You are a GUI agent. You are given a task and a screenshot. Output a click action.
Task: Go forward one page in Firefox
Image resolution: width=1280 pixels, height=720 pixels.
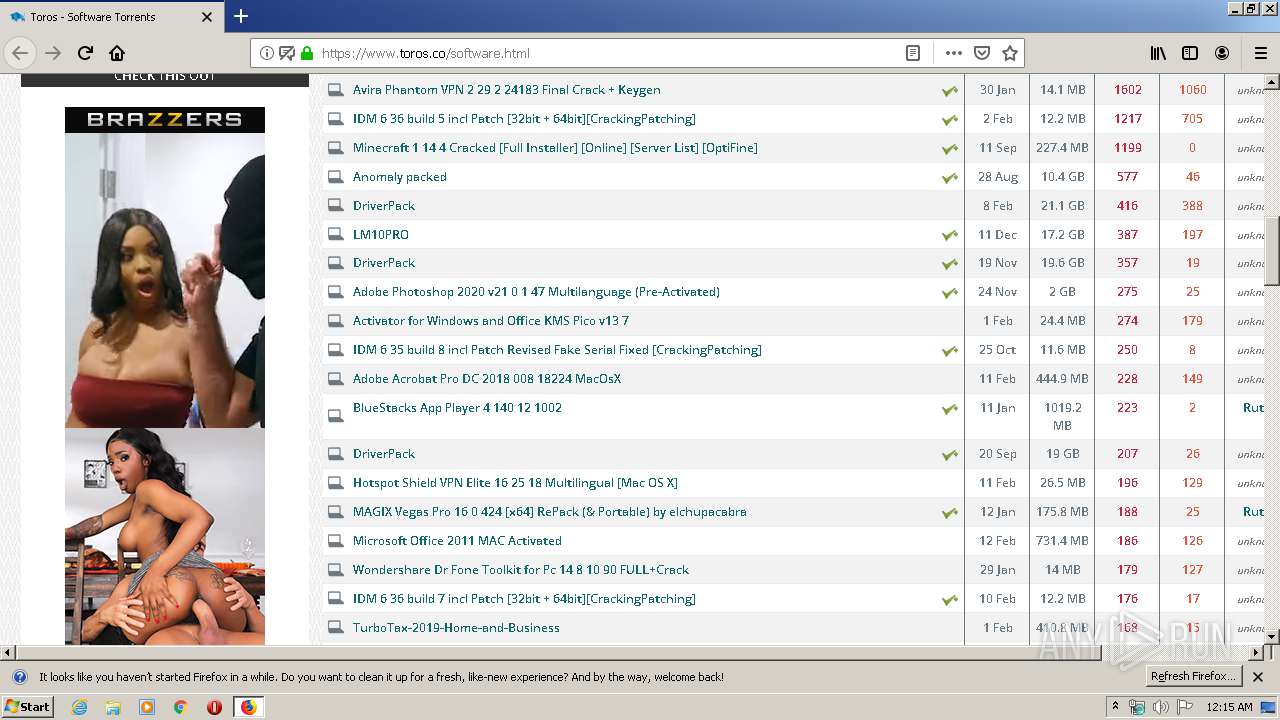(53, 53)
